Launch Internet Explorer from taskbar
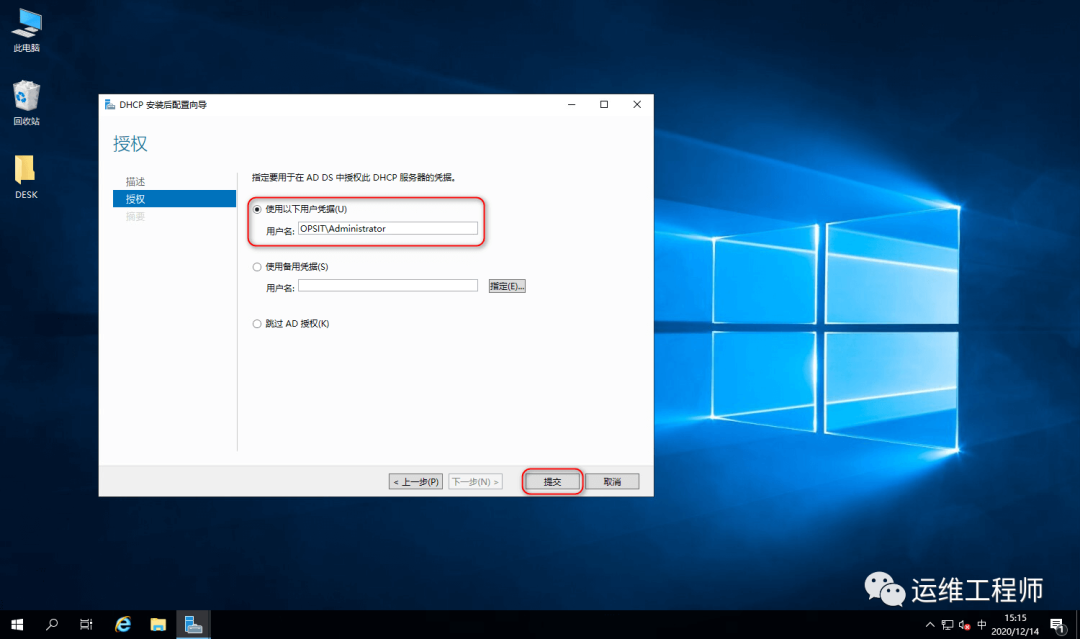The image size is (1080, 639). [x=123, y=625]
